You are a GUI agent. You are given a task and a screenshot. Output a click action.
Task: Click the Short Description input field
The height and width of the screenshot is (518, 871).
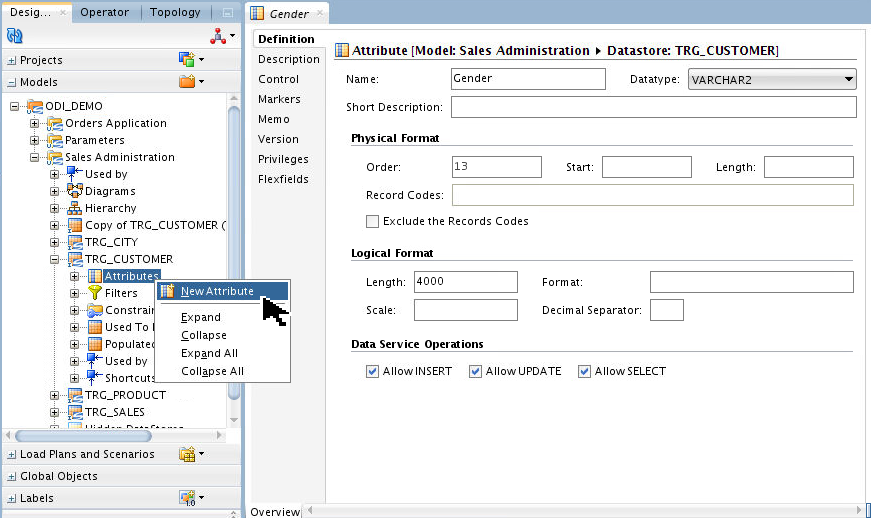coord(653,107)
